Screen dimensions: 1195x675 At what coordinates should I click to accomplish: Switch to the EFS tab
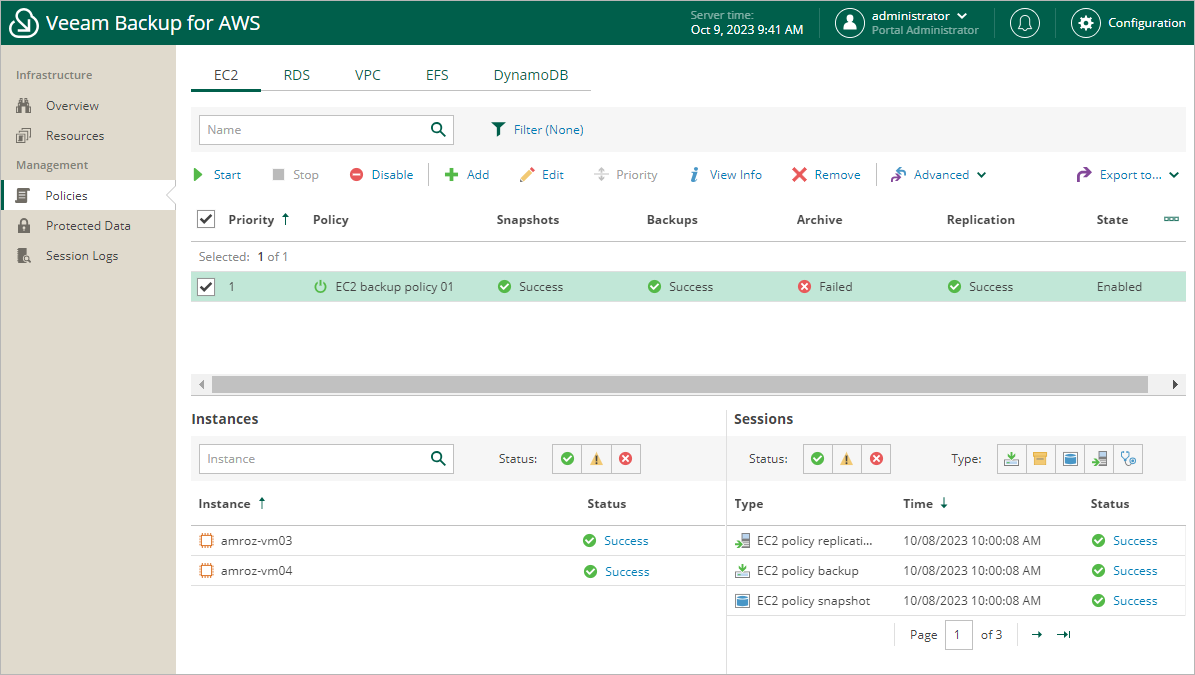tap(437, 75)
